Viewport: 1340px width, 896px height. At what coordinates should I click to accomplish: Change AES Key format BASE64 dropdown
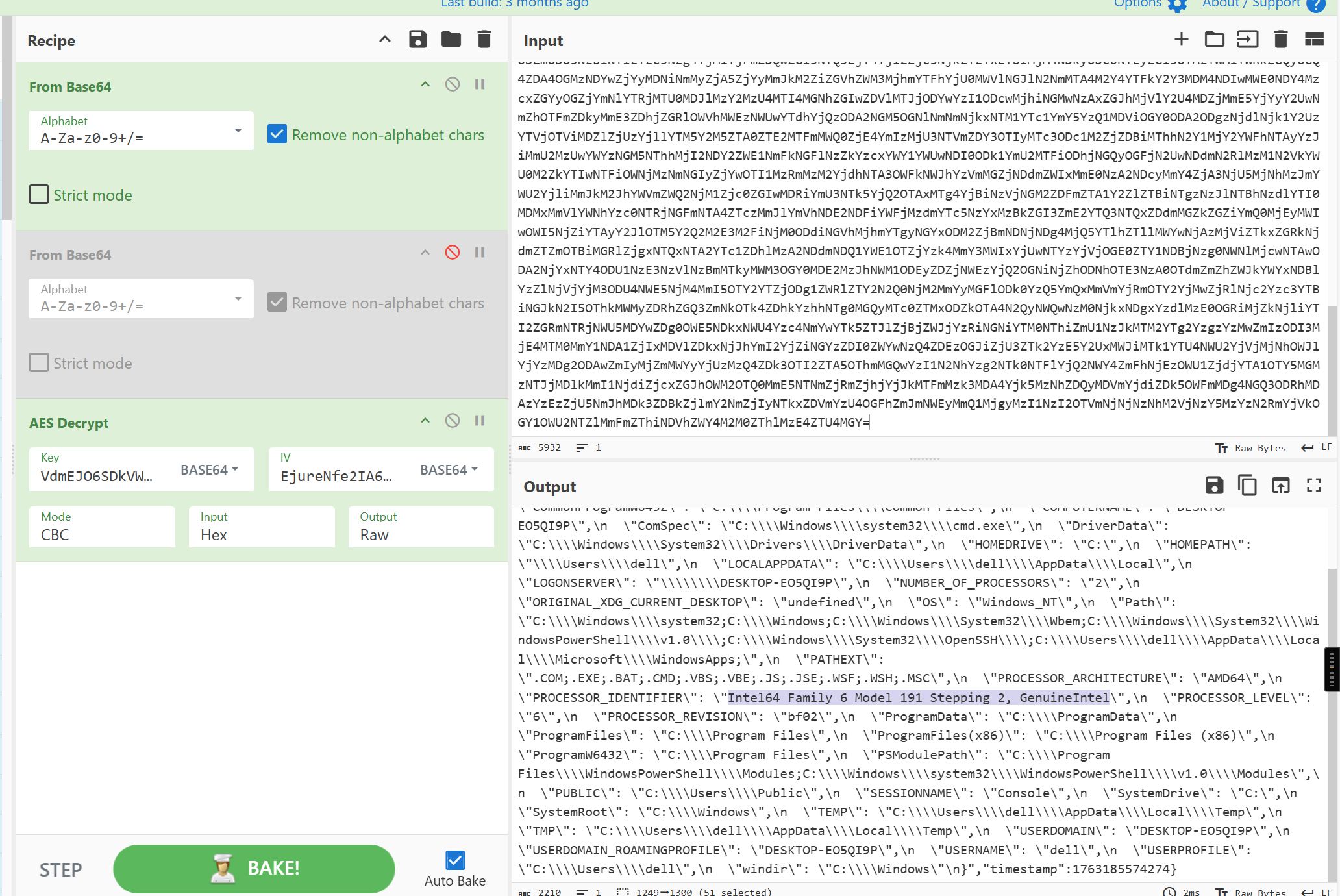210,469
